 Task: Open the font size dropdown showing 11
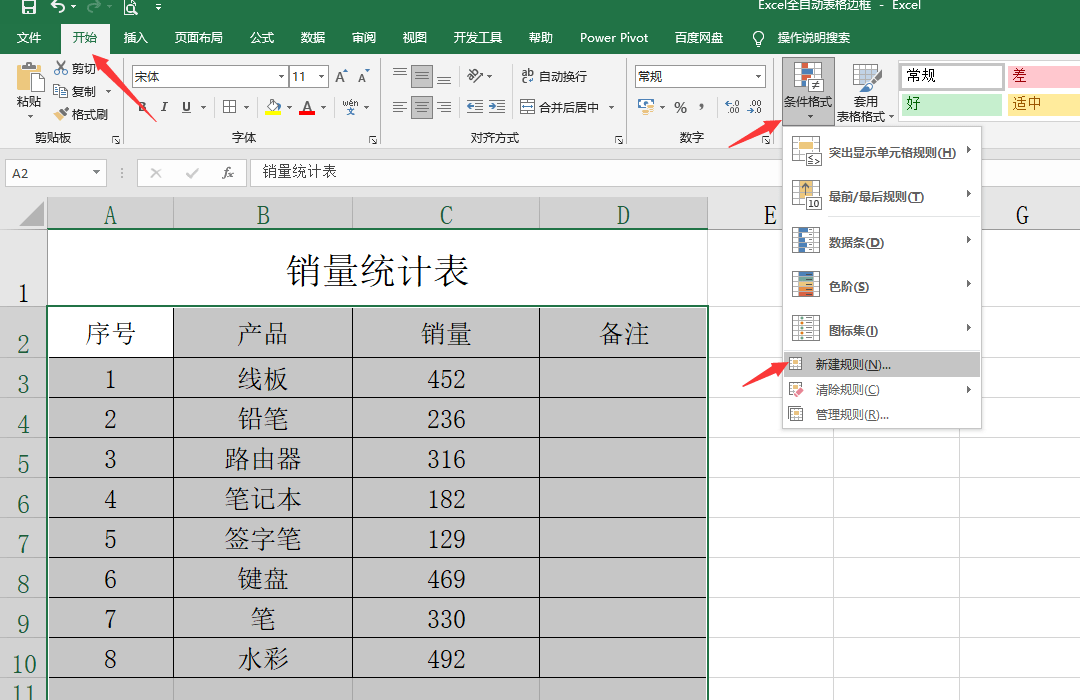[x=322, y=76]
